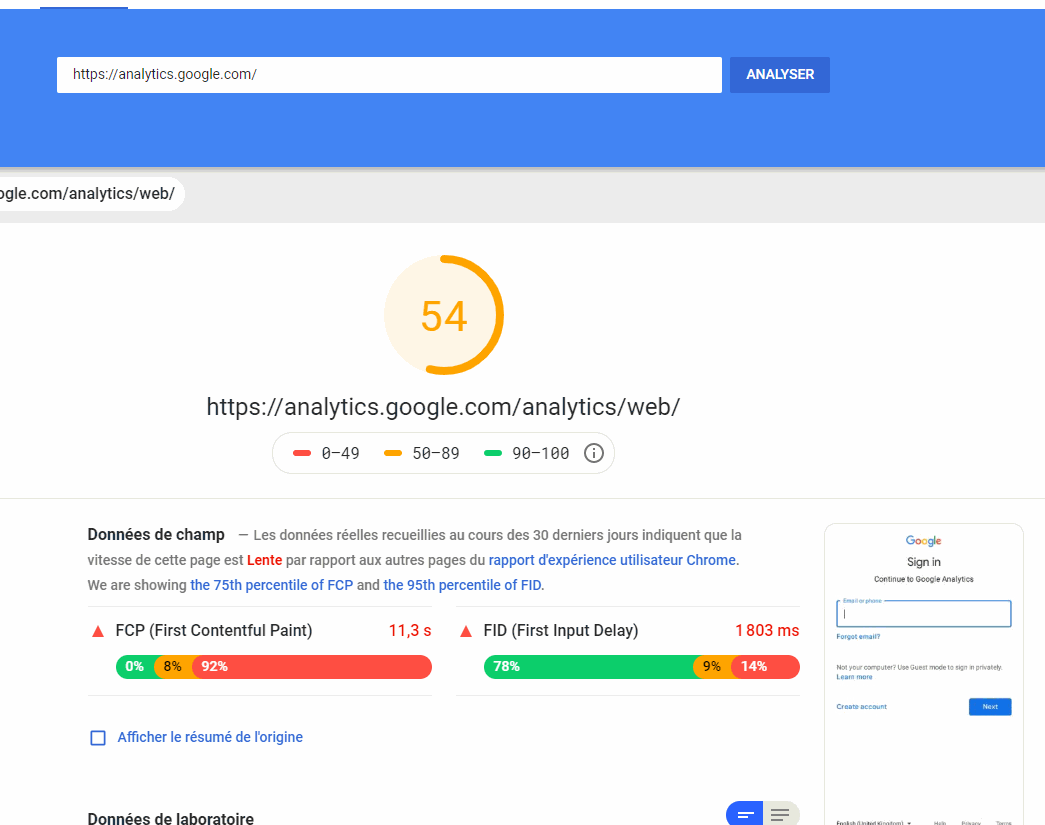The width and height of the screenshot is (1045, 825).
Task: Open the score ranges info icon
Action: (593, 453)
